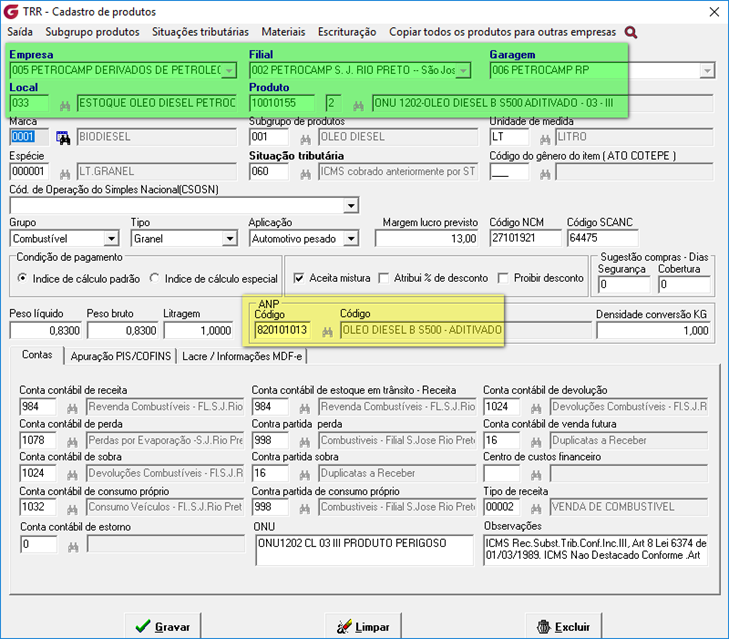Click the Gravar button
This screenshot has width=729, height=639.
click(x=163, y=626)
